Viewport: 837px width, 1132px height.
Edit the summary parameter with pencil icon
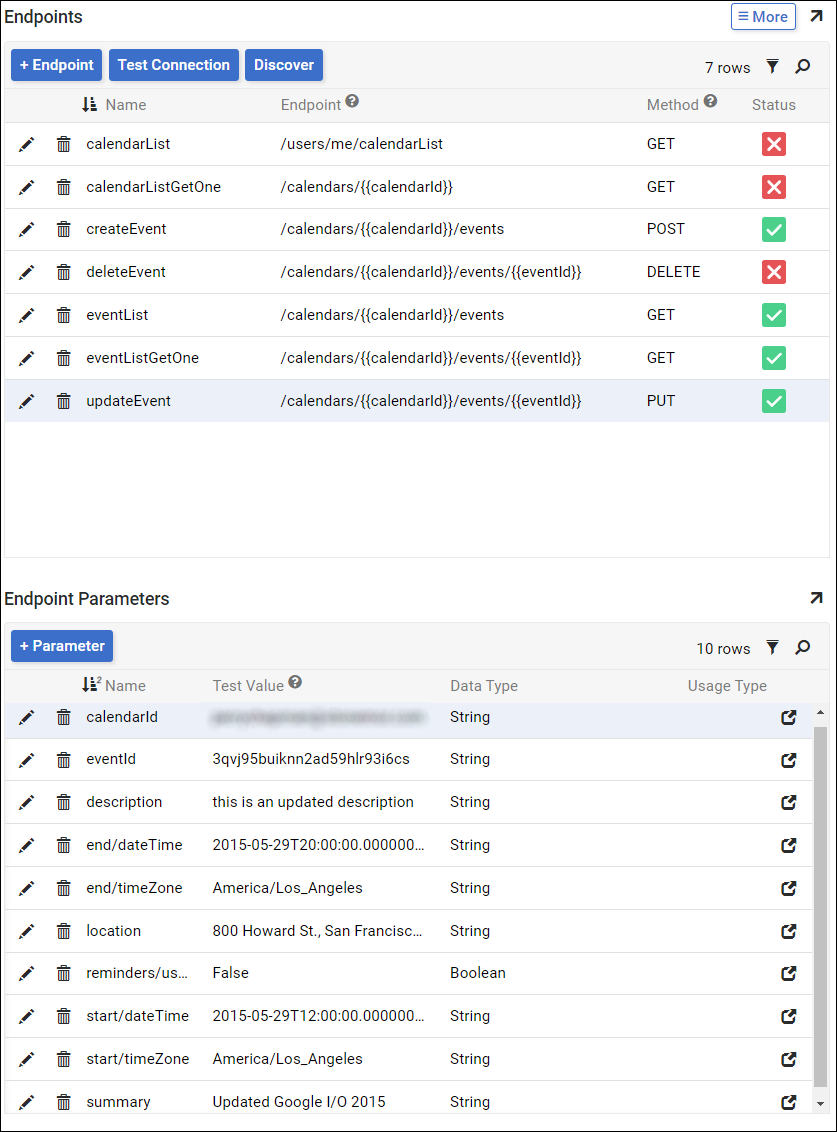[x=27, y=1102]
